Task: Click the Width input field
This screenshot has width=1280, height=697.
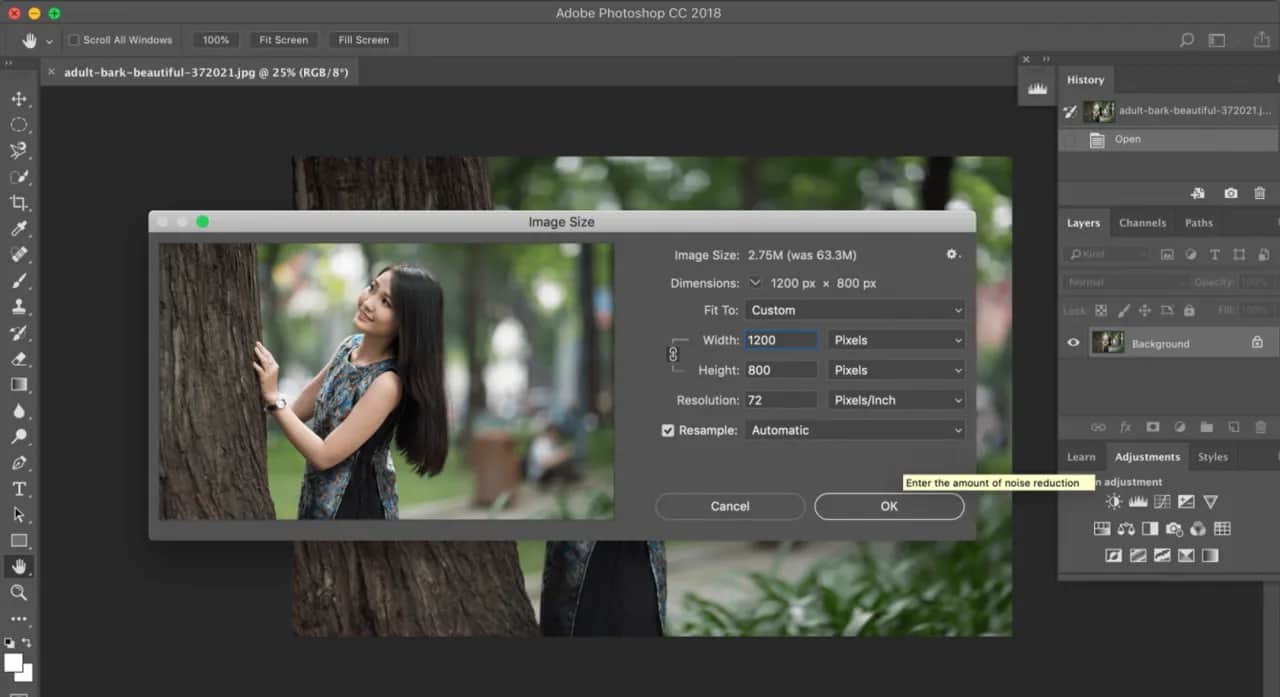Action: 781,340
